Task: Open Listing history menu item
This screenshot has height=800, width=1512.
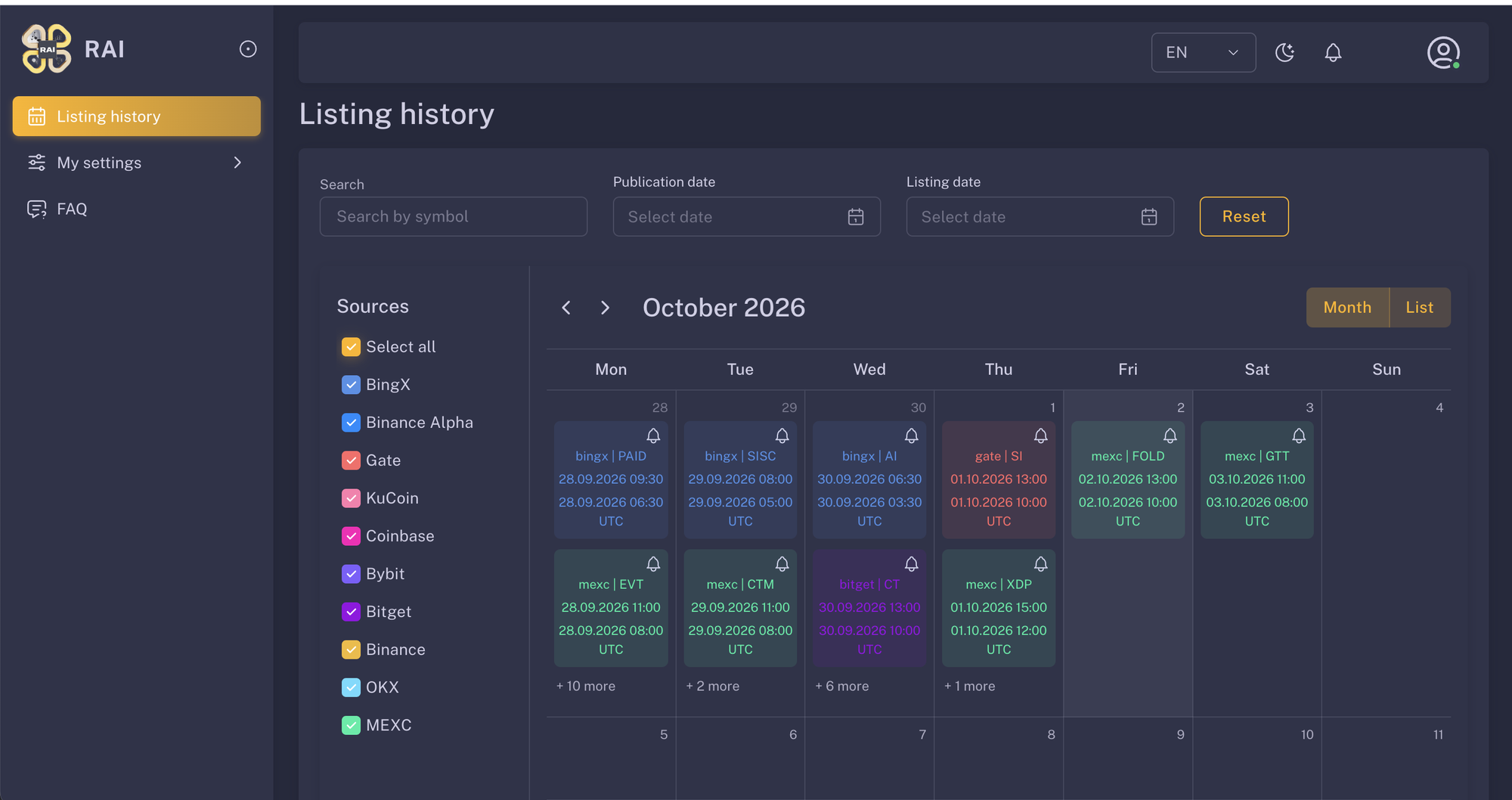Action: [x=137, y=116]
